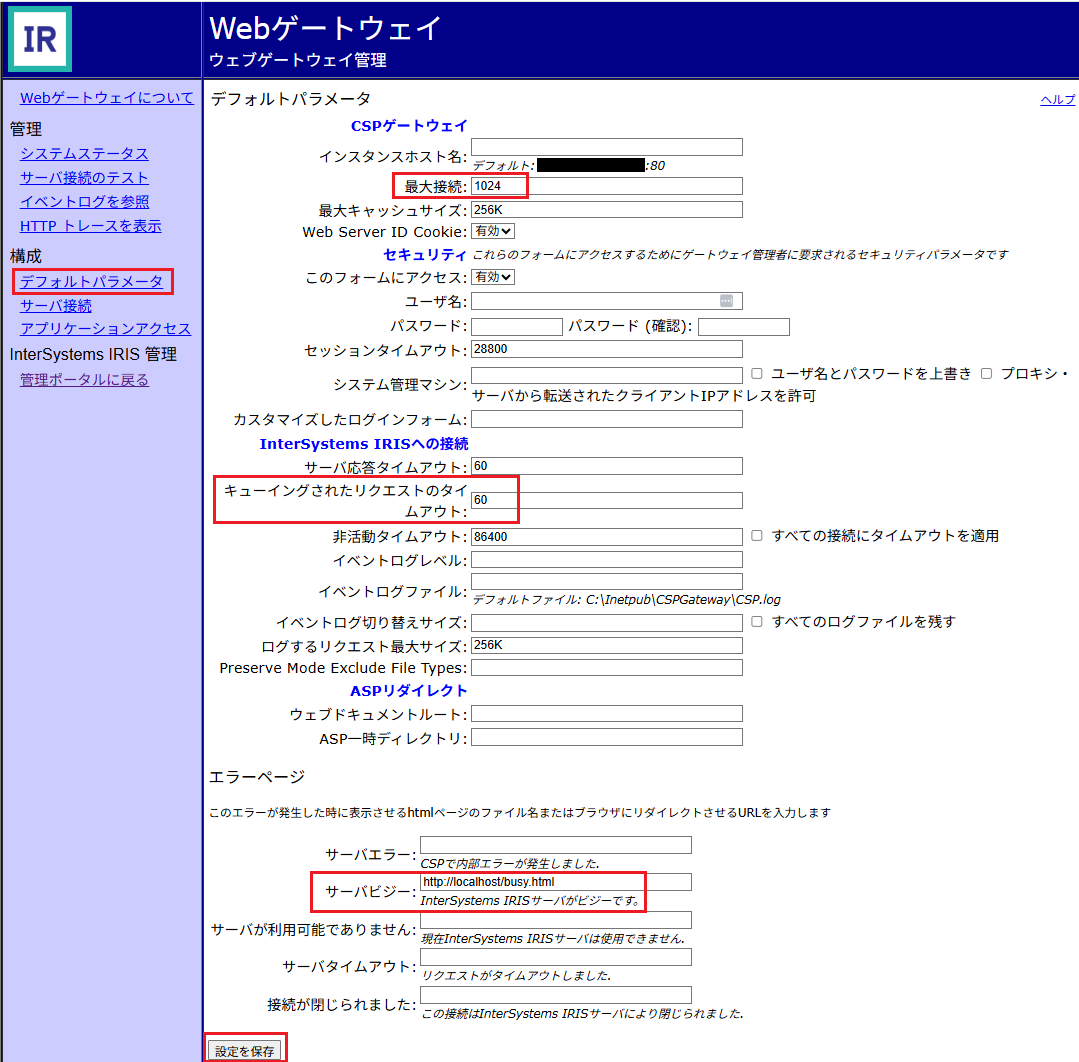Show HTTP トレースを表示 page
Image resolution: width=1079 pixels, height=1062 pixels.
(90, 226)
